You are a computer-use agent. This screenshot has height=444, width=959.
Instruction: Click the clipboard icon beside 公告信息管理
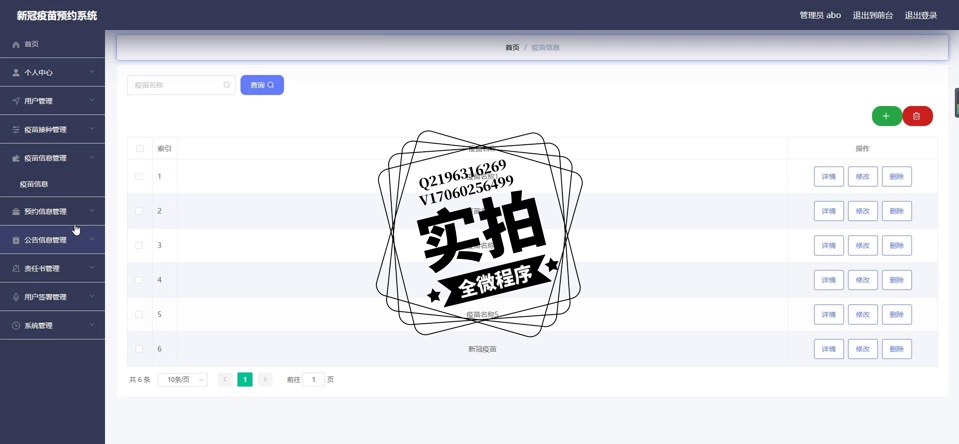16,240
